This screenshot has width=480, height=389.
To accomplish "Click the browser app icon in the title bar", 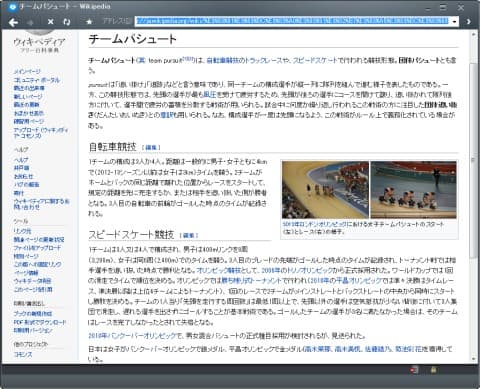I will point(12,7).
